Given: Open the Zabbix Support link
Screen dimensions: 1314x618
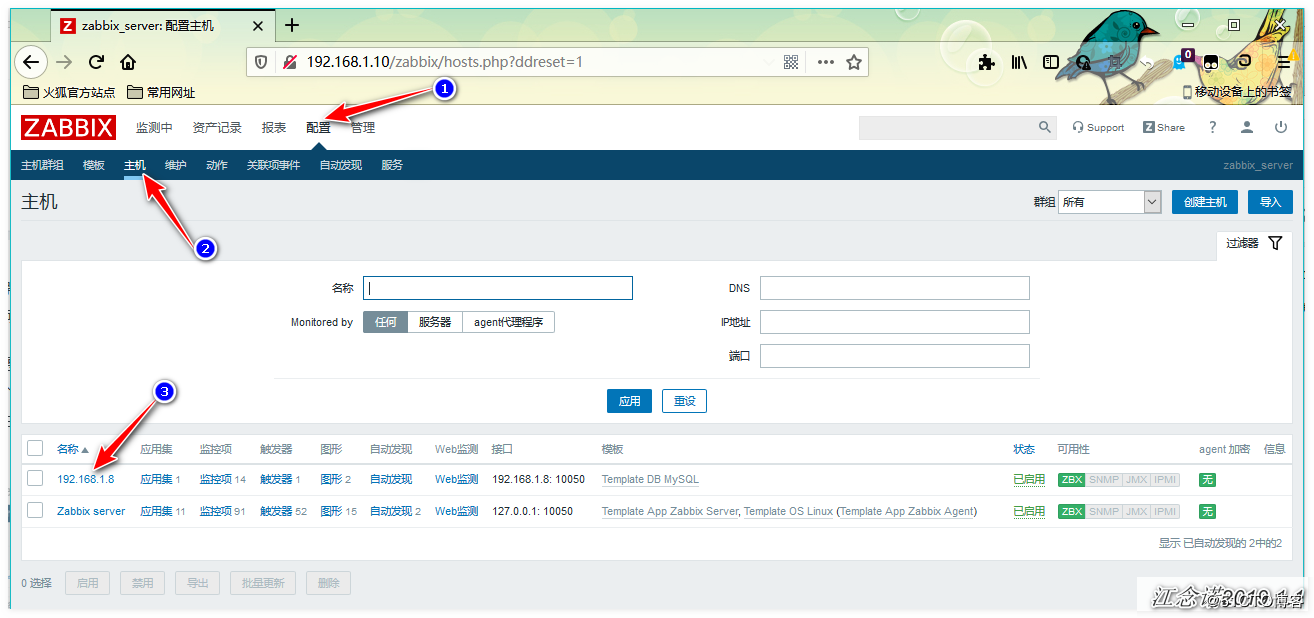Looking at the screenshot, I should (1098, 127).
